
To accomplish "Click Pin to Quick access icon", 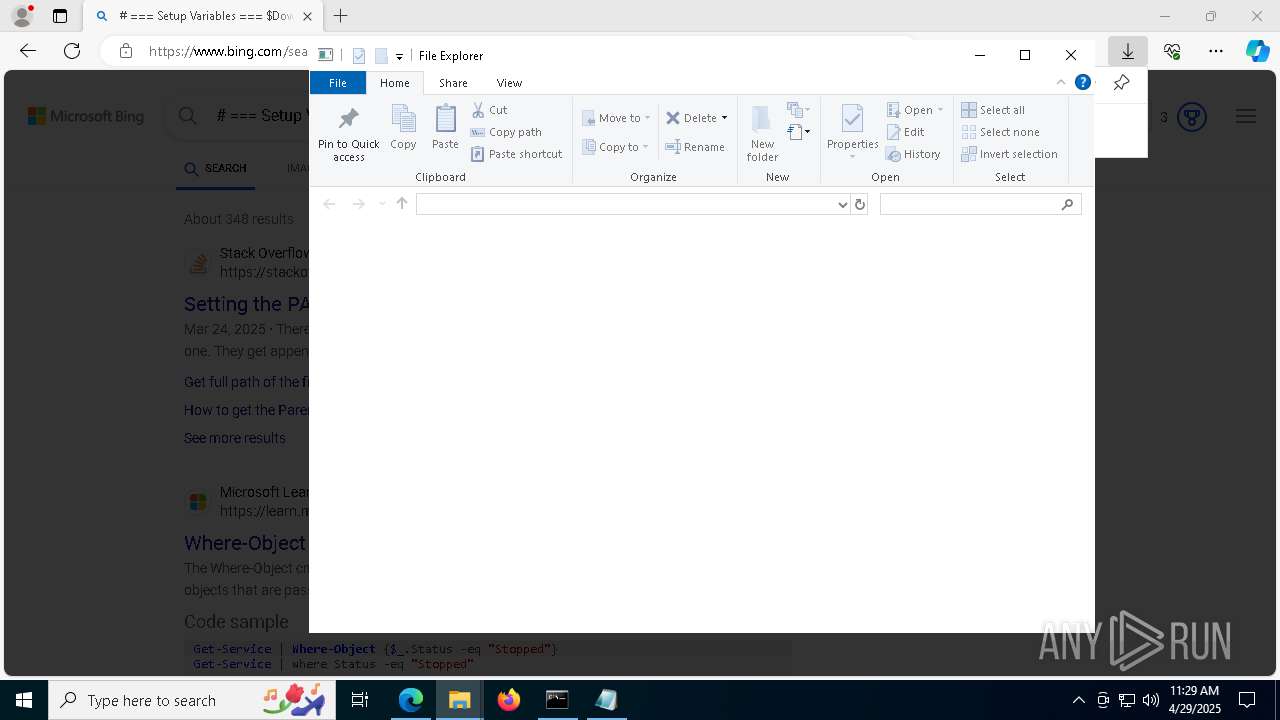I will tap(348, 133).
